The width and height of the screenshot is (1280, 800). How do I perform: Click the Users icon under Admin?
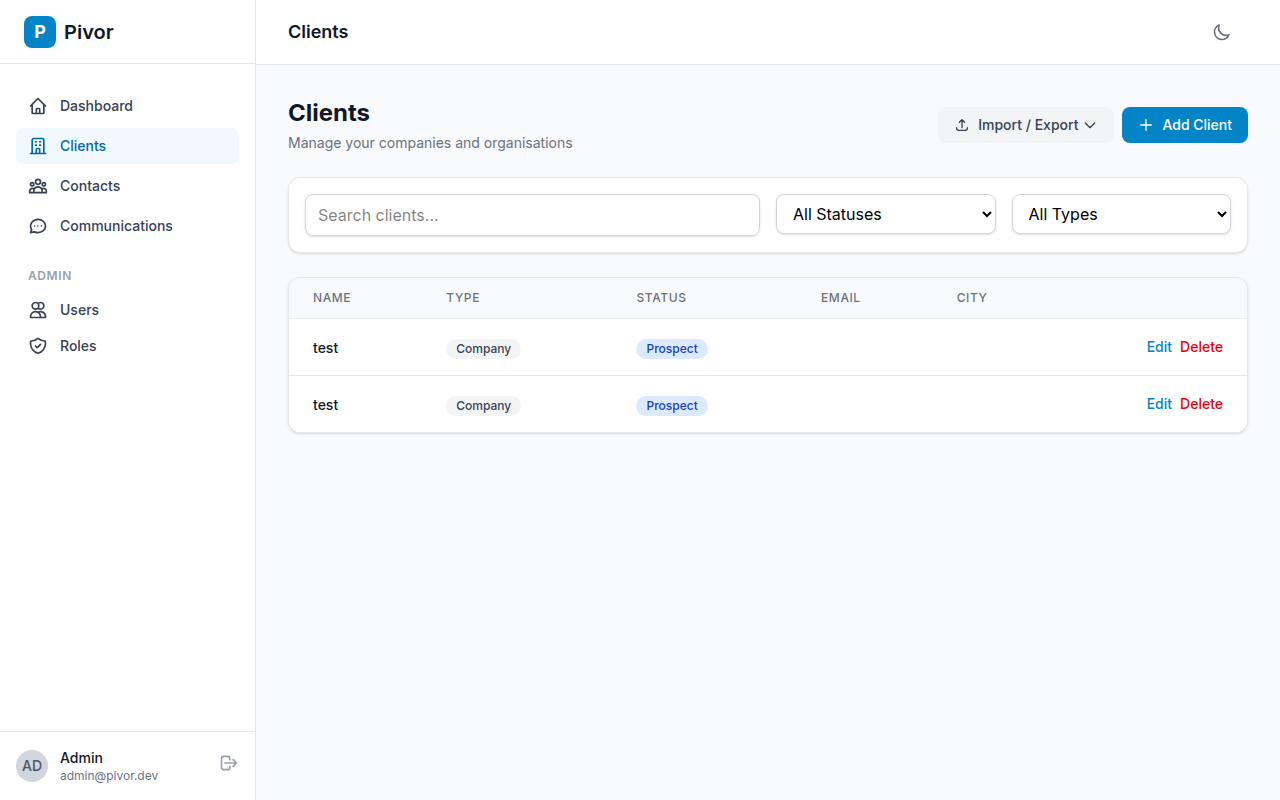[38, 309]
